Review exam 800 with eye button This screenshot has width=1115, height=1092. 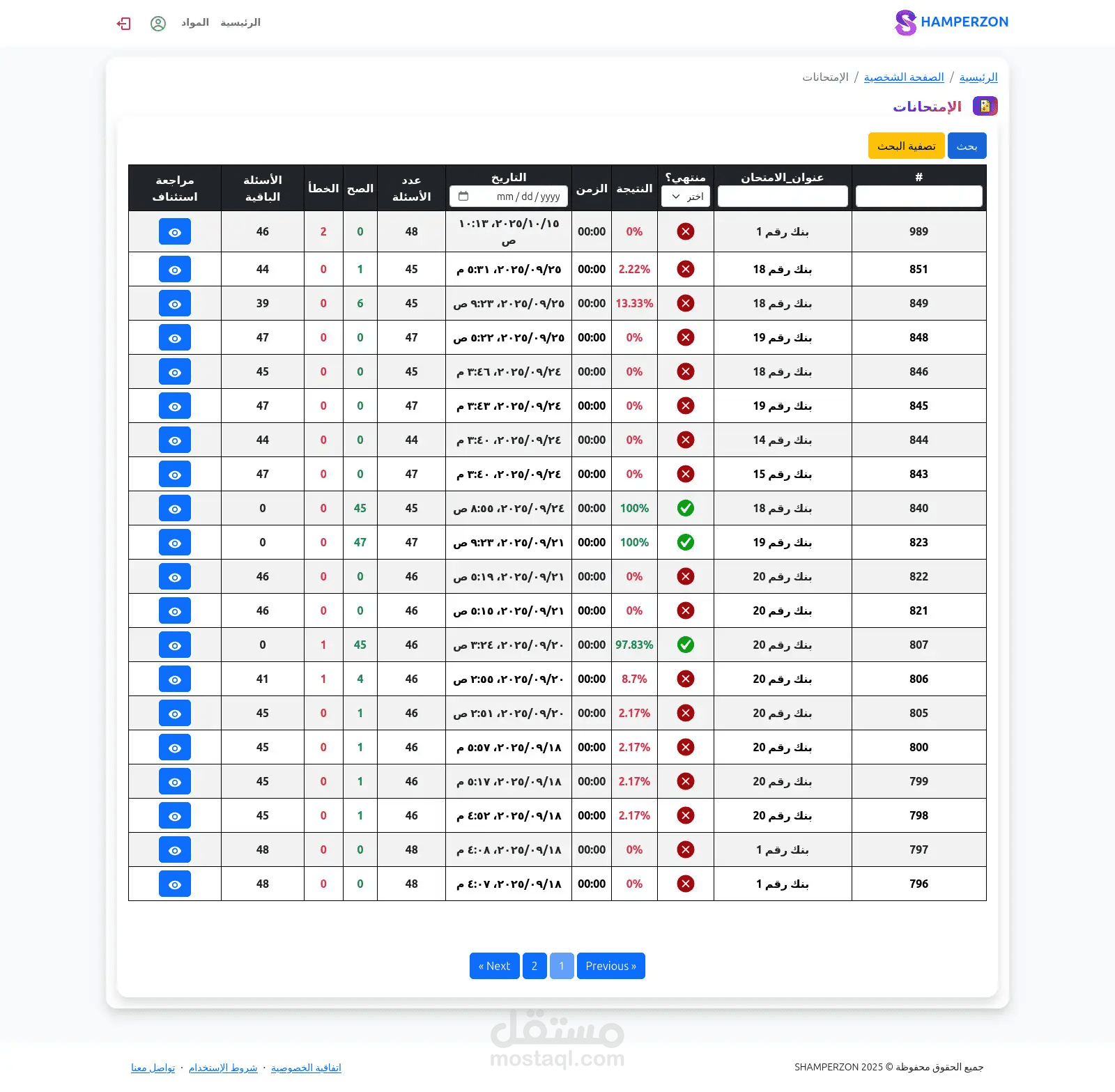[175, 748]
